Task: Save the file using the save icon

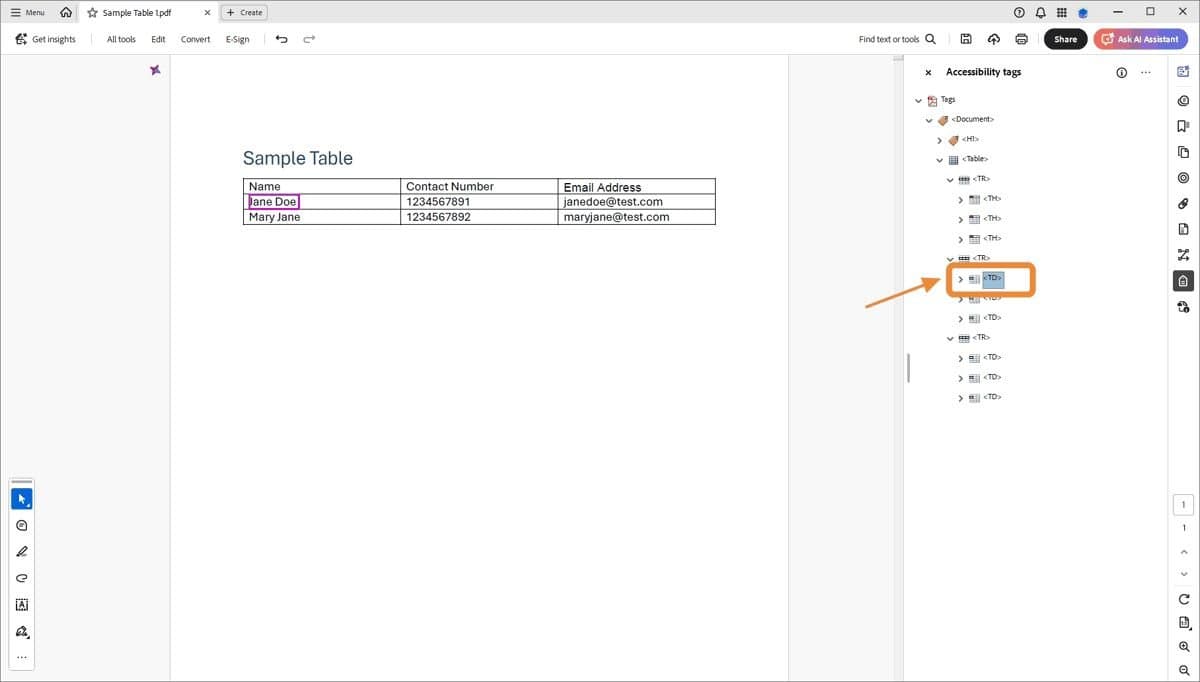Action: tap(965, 38)
